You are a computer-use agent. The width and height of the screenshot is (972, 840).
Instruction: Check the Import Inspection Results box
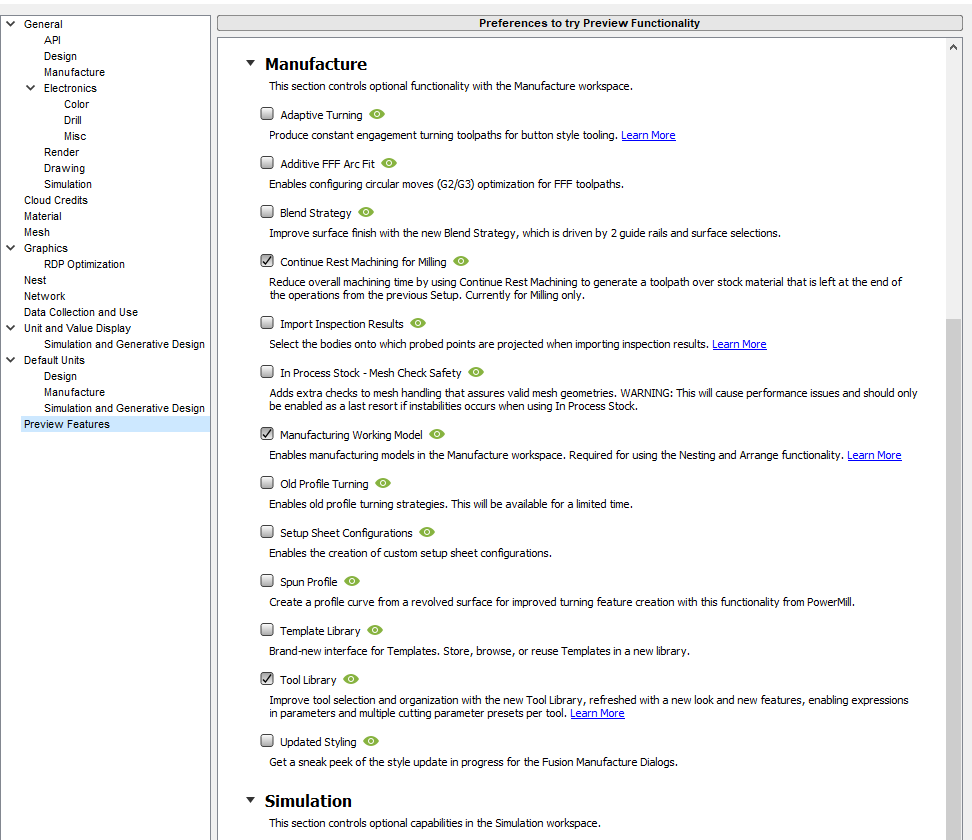(x=267, y=322)
